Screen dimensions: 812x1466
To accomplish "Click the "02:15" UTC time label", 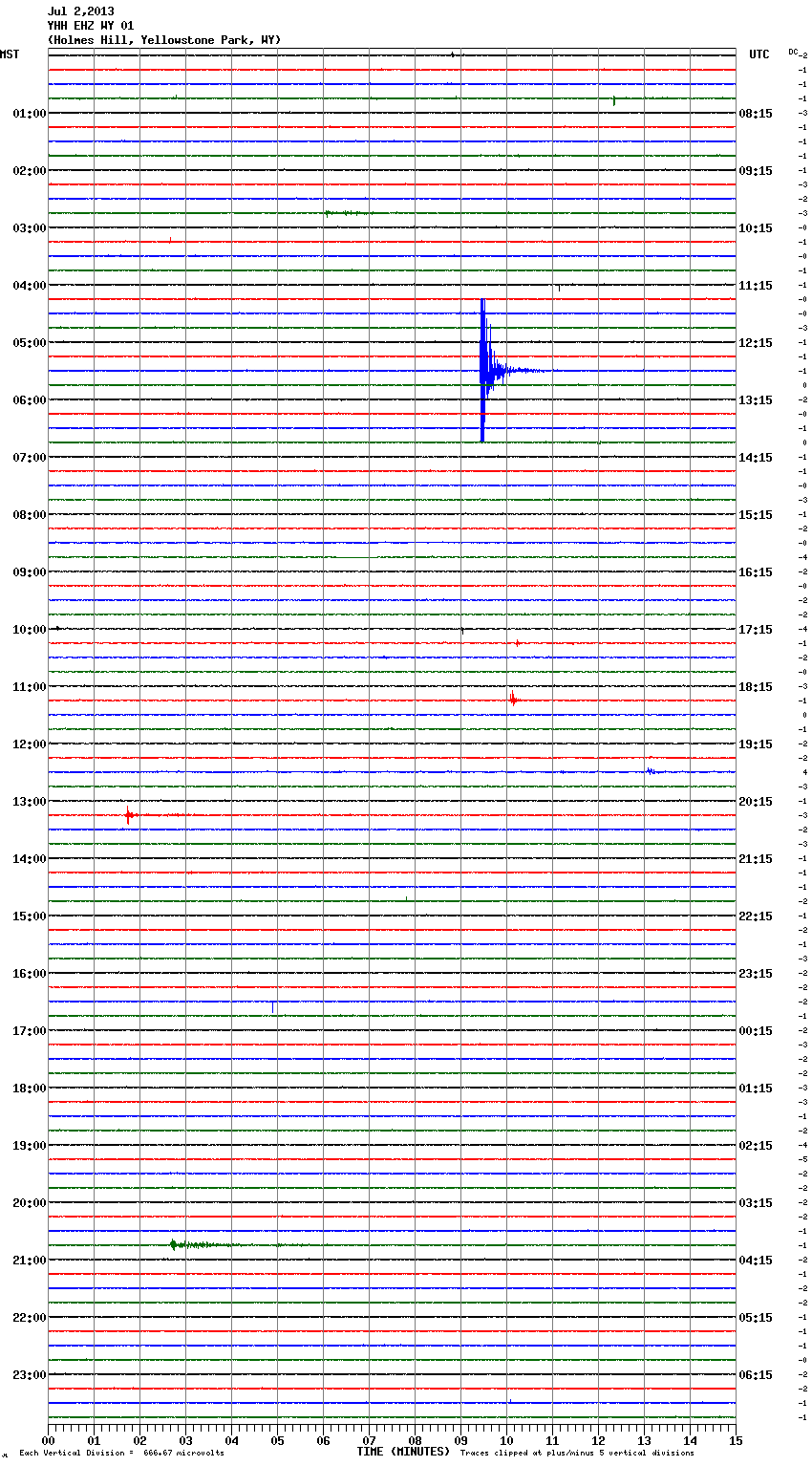I will pos(756,1146).
